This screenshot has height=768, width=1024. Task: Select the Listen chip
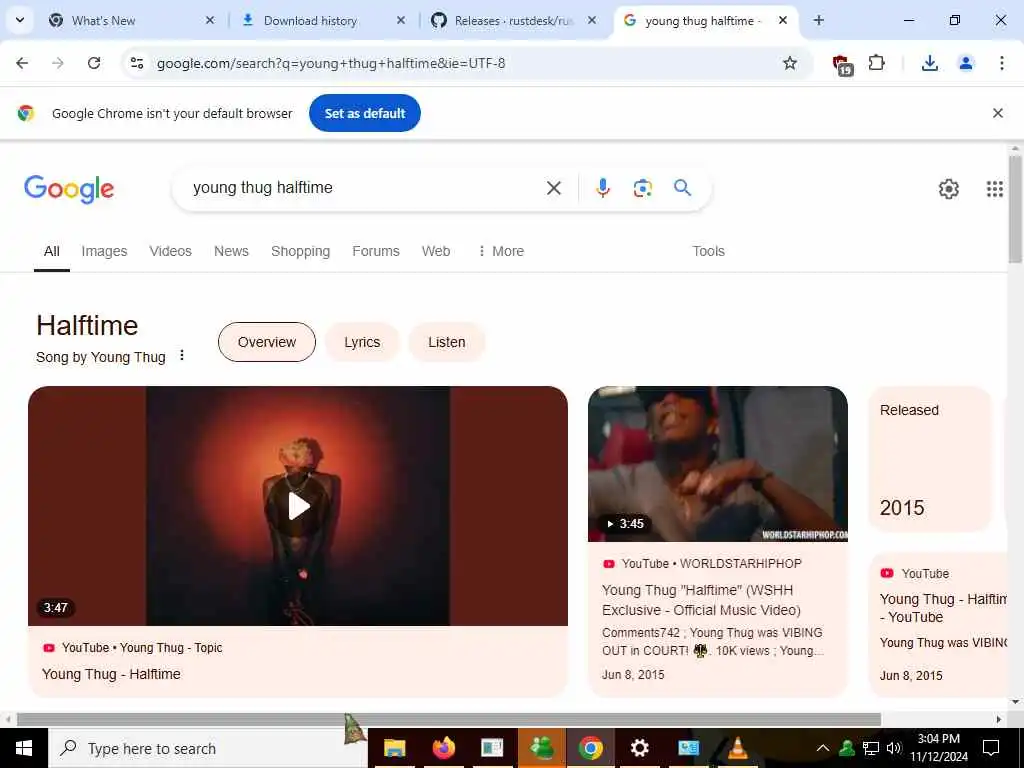click(x=447, y=342)
